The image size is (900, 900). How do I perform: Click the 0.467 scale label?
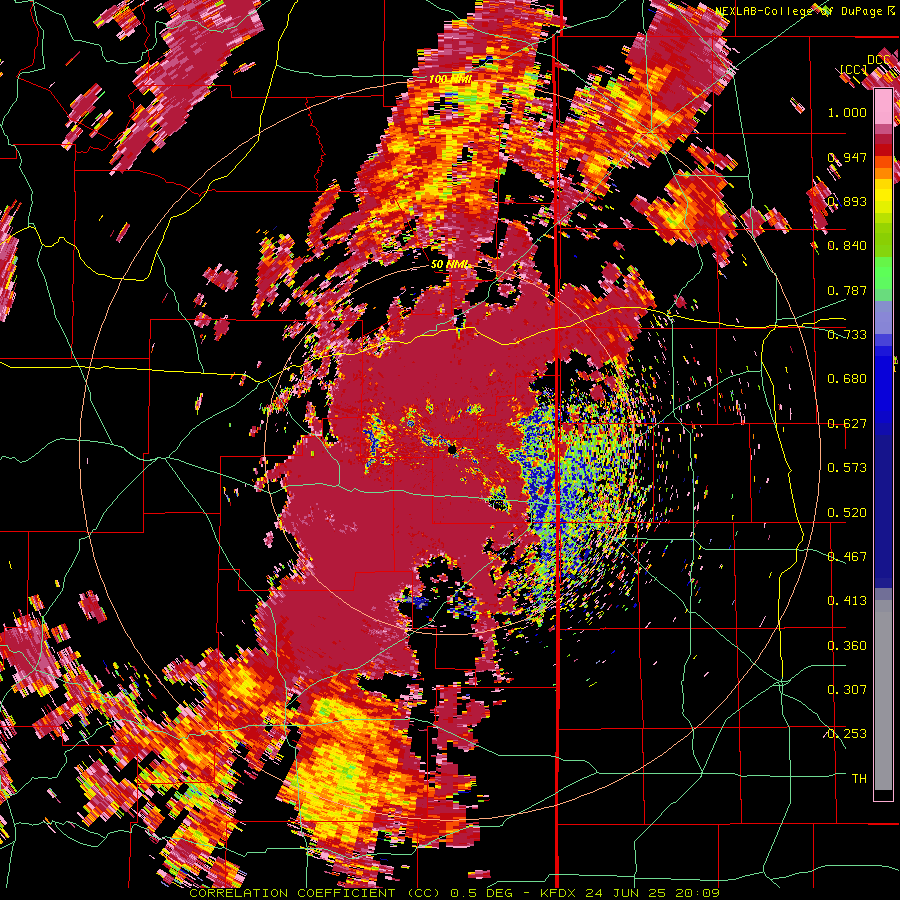tap(847, 557)
